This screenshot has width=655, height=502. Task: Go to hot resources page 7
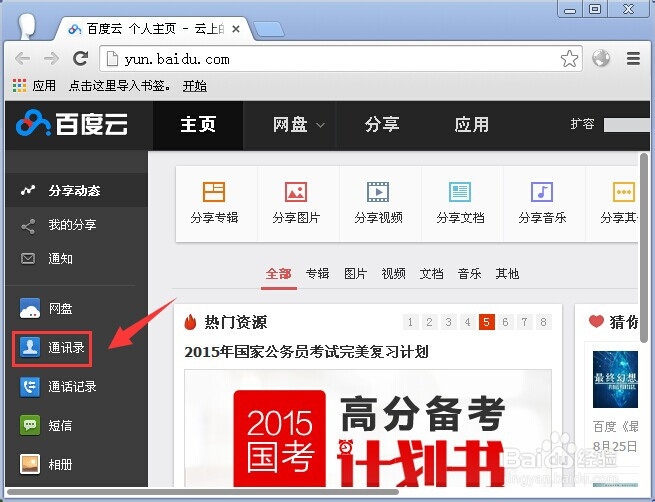[525, 322]
